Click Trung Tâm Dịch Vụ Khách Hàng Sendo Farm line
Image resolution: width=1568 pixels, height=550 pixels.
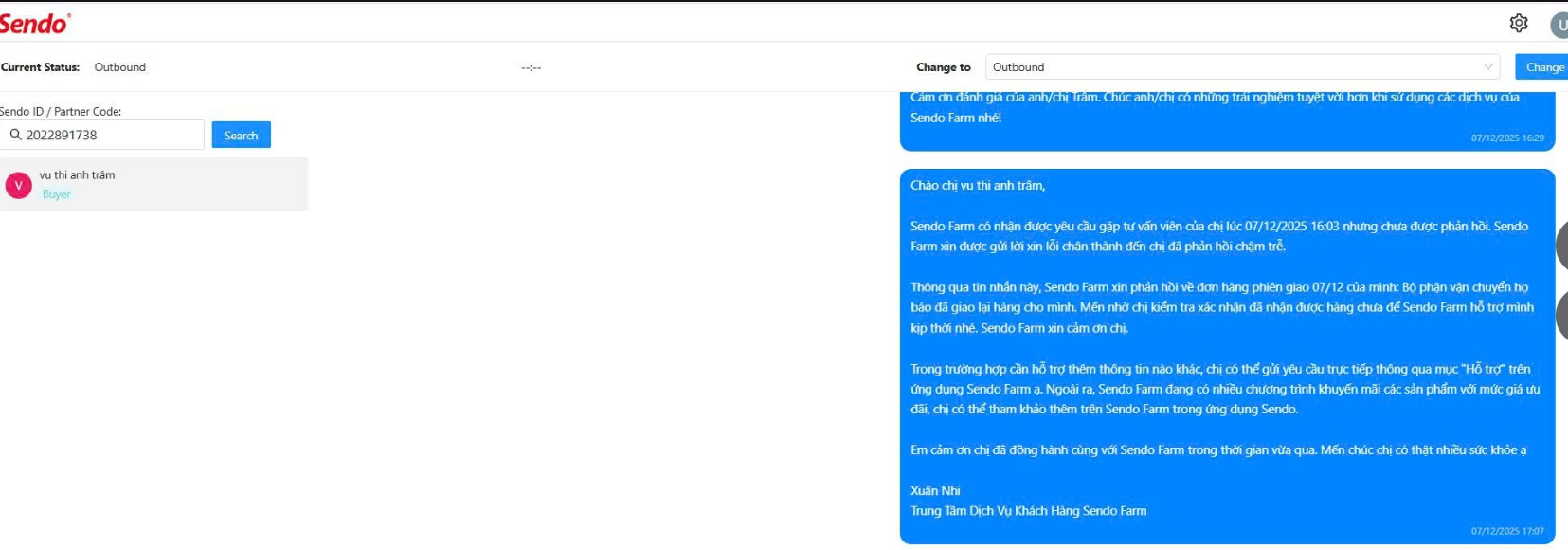(1028, 511)
